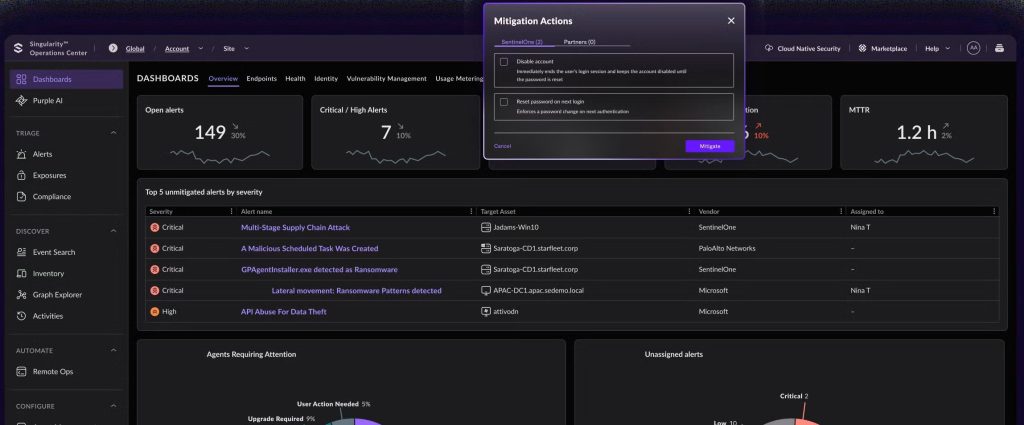Collapse the DISCOVER sidebar section
Image resolution: width=1024 pixels, height=425 pixels.
pos(113,231)
